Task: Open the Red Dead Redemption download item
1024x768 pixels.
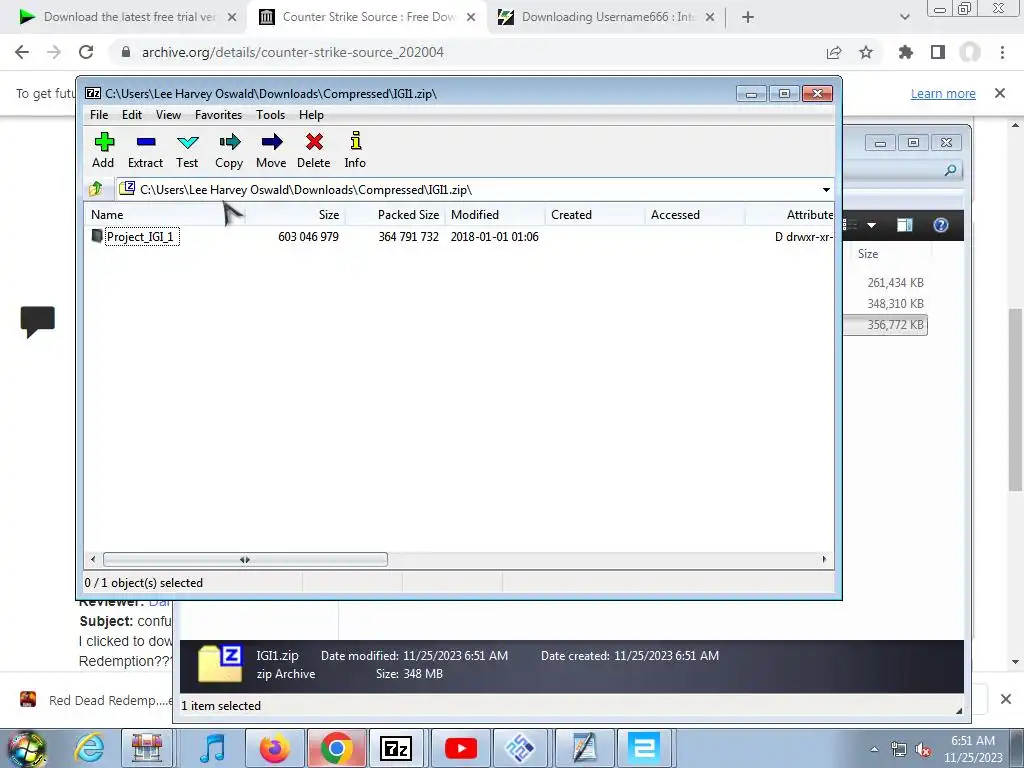Action: coord(97,700)
